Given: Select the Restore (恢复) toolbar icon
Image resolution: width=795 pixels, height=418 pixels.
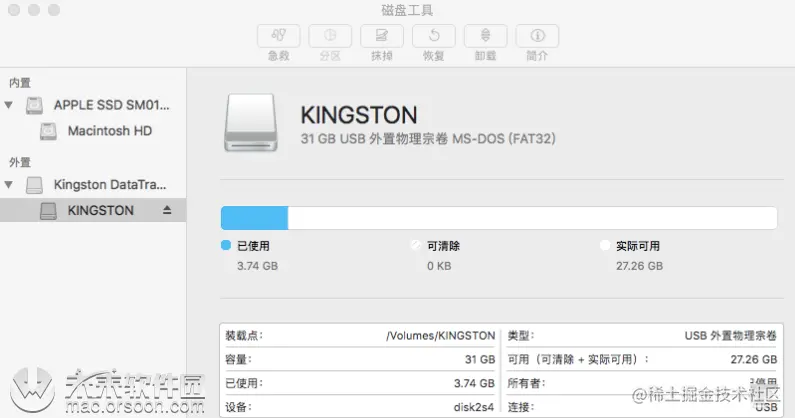Looking at the screenshot, I should tap(433, 36).
